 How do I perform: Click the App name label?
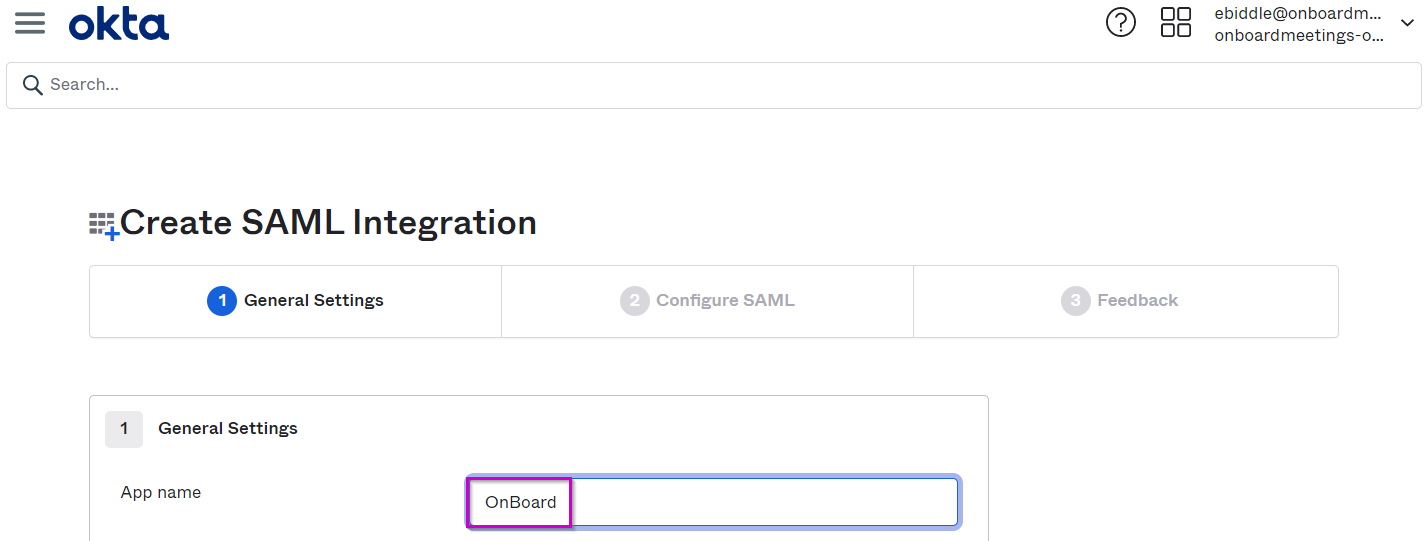coord(161,492)
